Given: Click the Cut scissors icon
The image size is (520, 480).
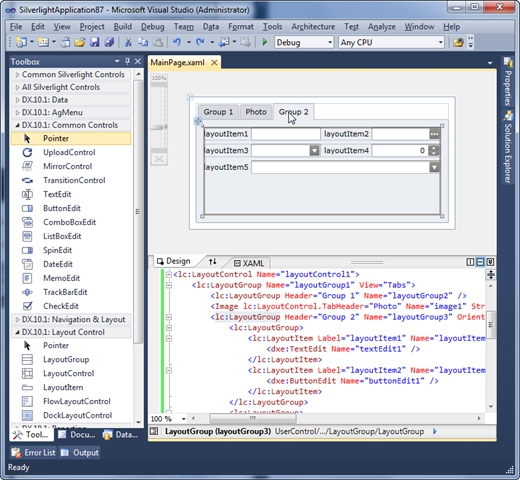Looking at the screenshot, I should [128, 42].
